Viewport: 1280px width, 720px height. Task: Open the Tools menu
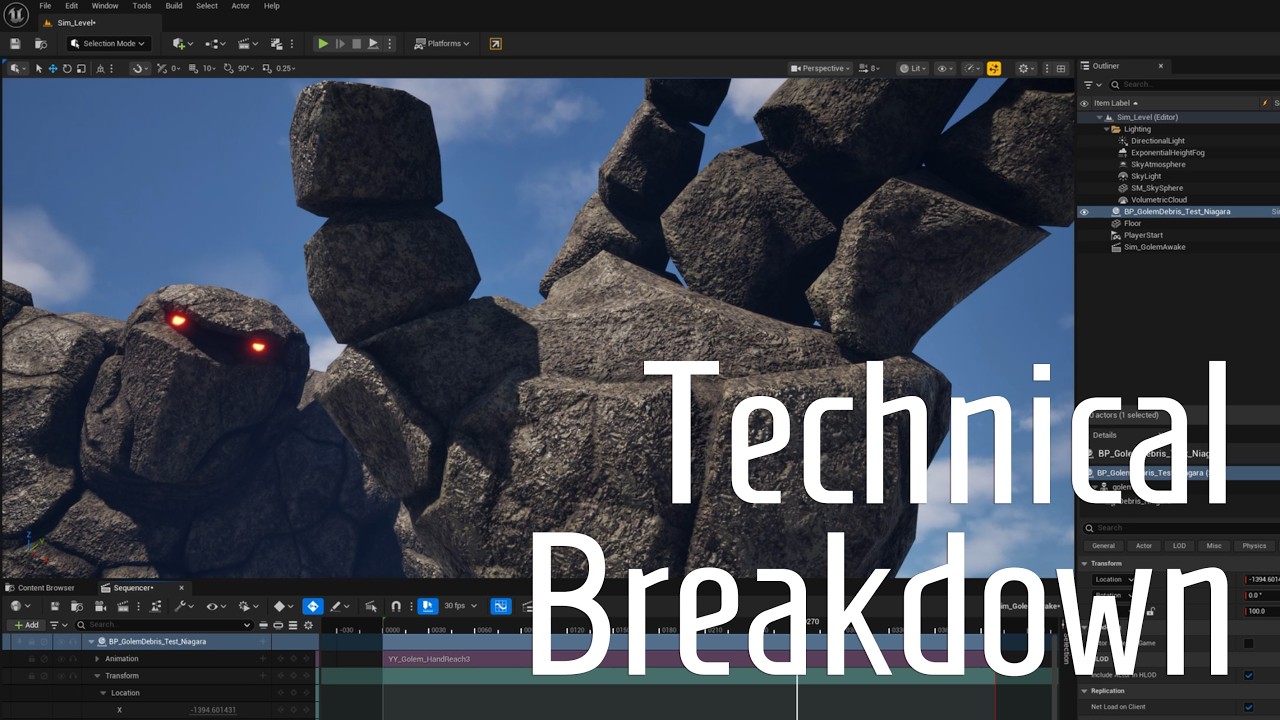coord(142,6)
